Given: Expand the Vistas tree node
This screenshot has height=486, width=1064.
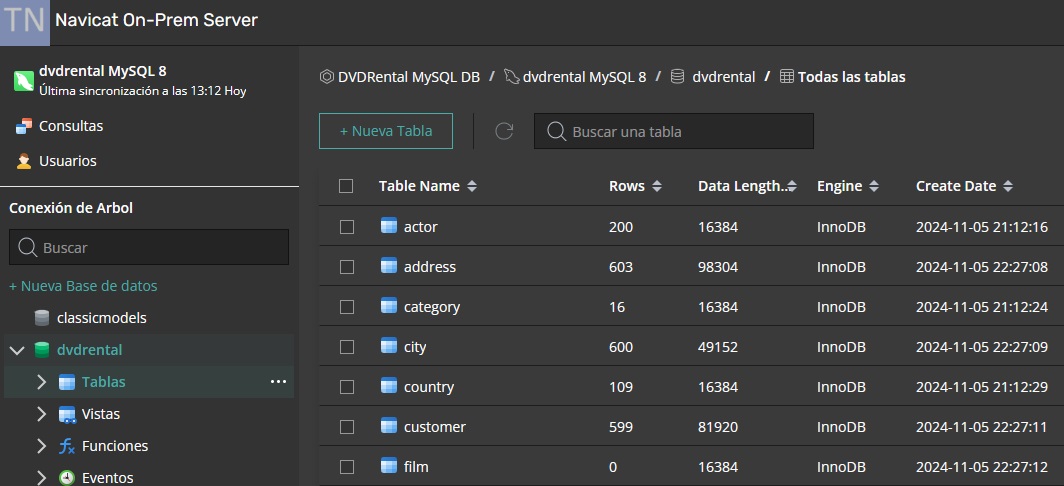Looking at the screenshot, I should tap(41, 414).
